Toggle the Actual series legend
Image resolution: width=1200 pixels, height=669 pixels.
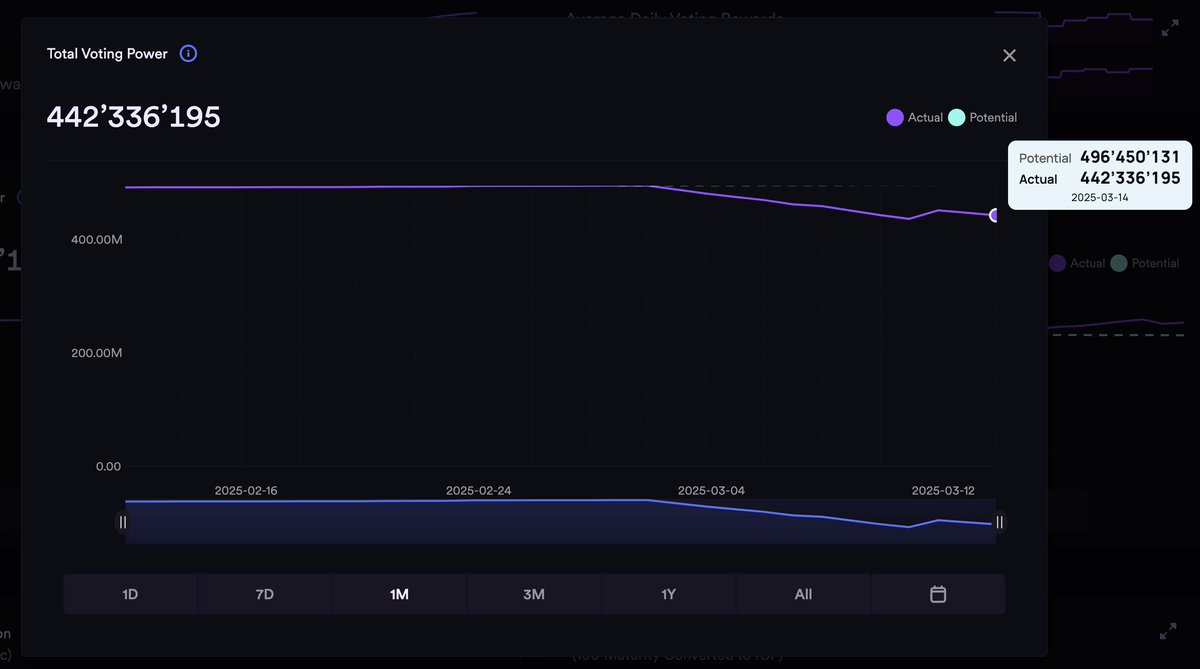tap(914, 117)
